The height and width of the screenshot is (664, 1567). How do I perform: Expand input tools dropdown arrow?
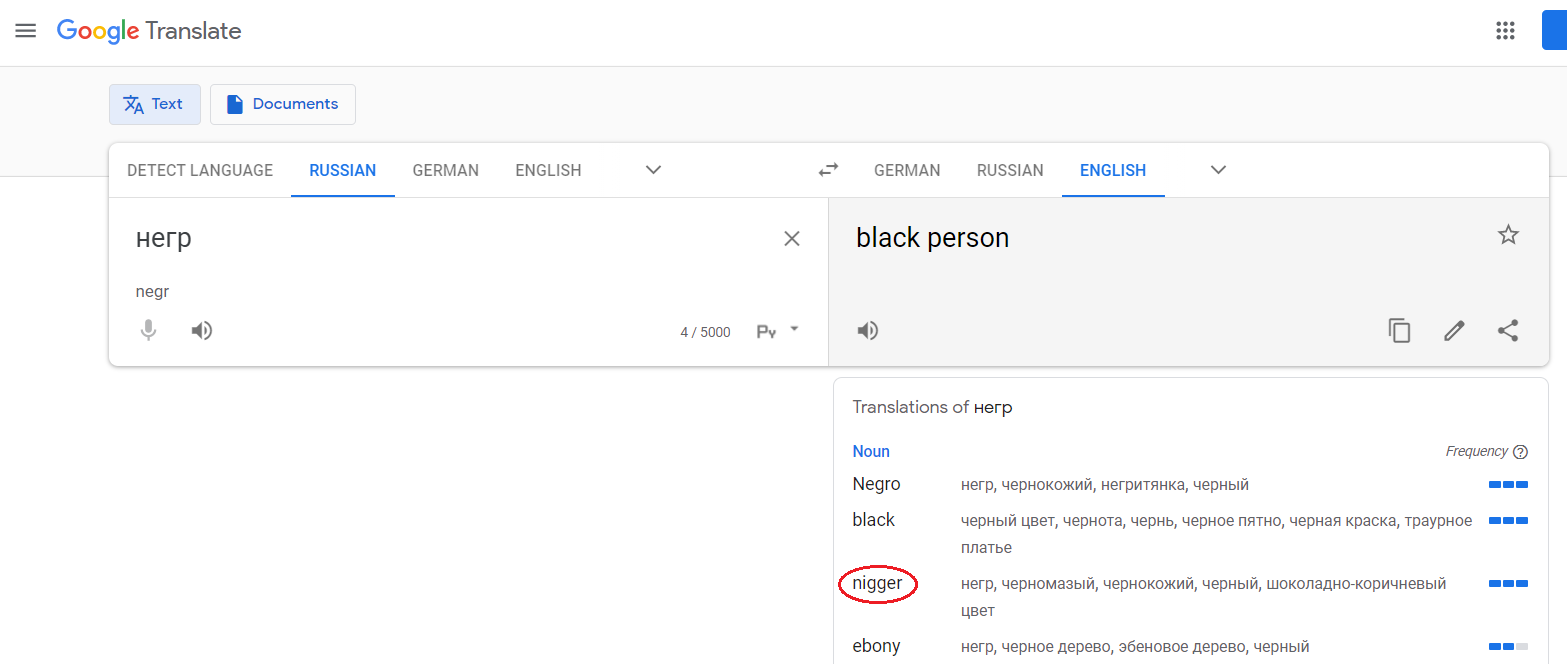(x=794, y=328)
